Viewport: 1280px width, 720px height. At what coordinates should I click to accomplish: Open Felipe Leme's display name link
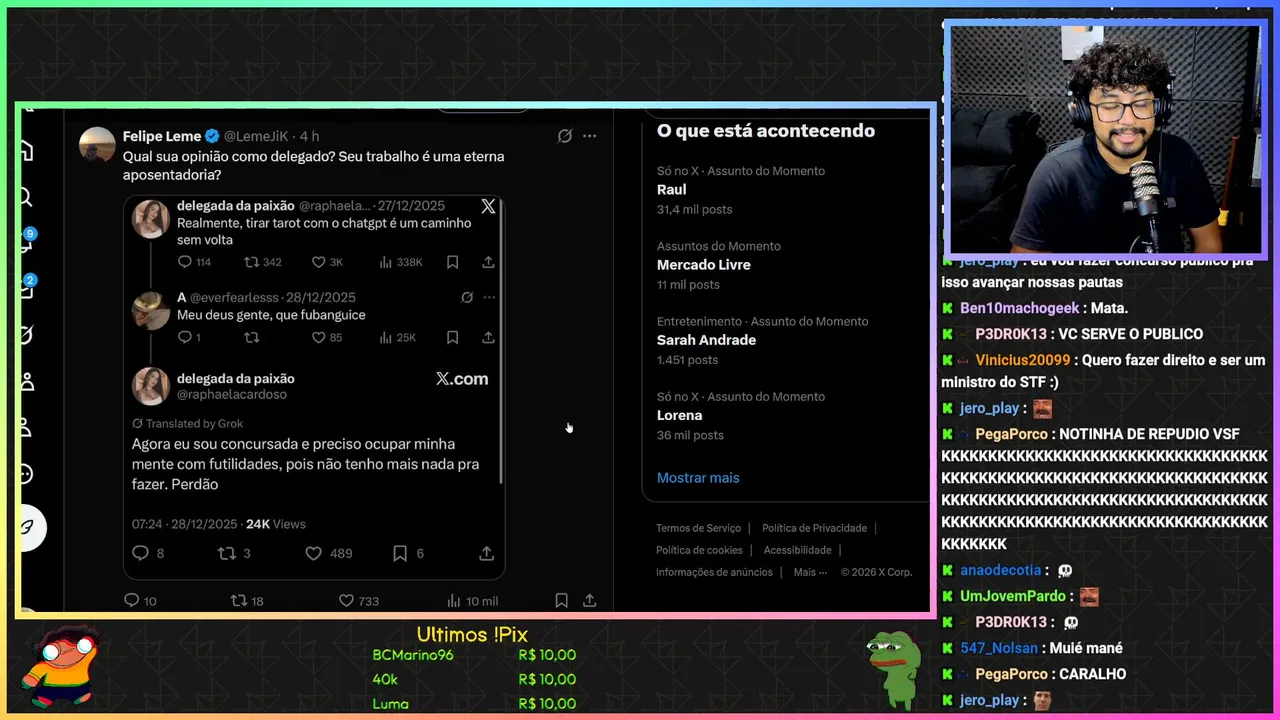[x=162, y=136]
